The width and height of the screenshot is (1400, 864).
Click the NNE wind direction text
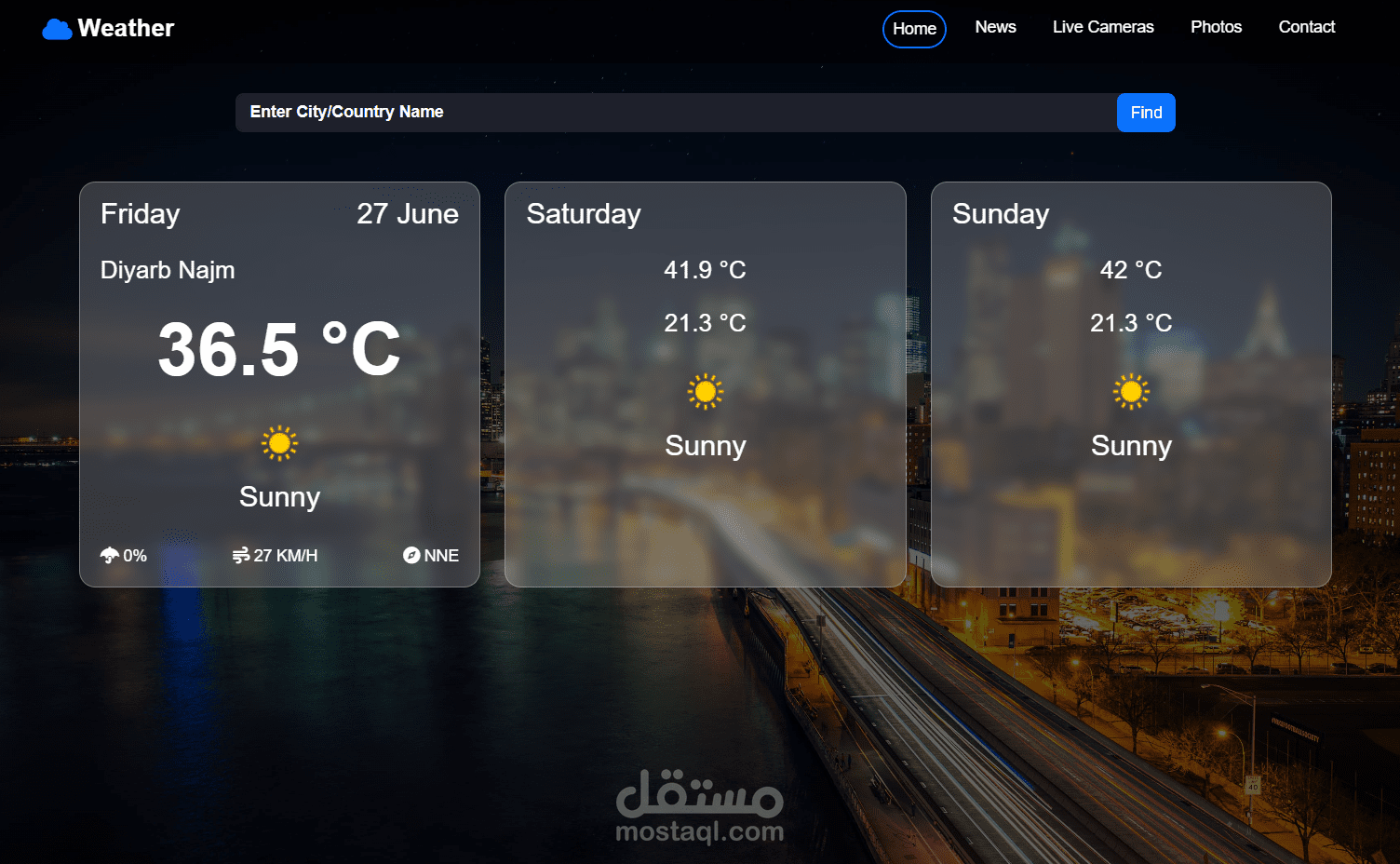441,556
